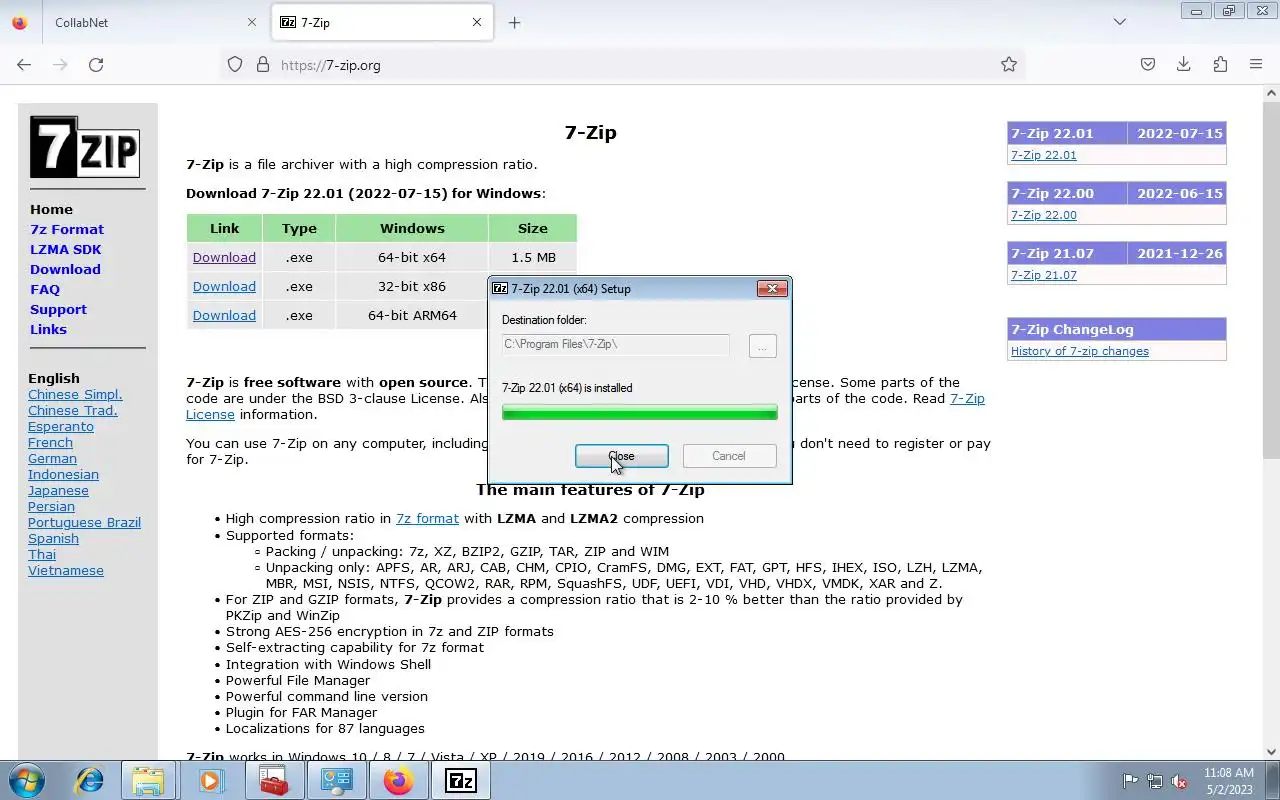1280x800 pixels.
Task: Switch language to Vietnamese
Action: (66, 570)
